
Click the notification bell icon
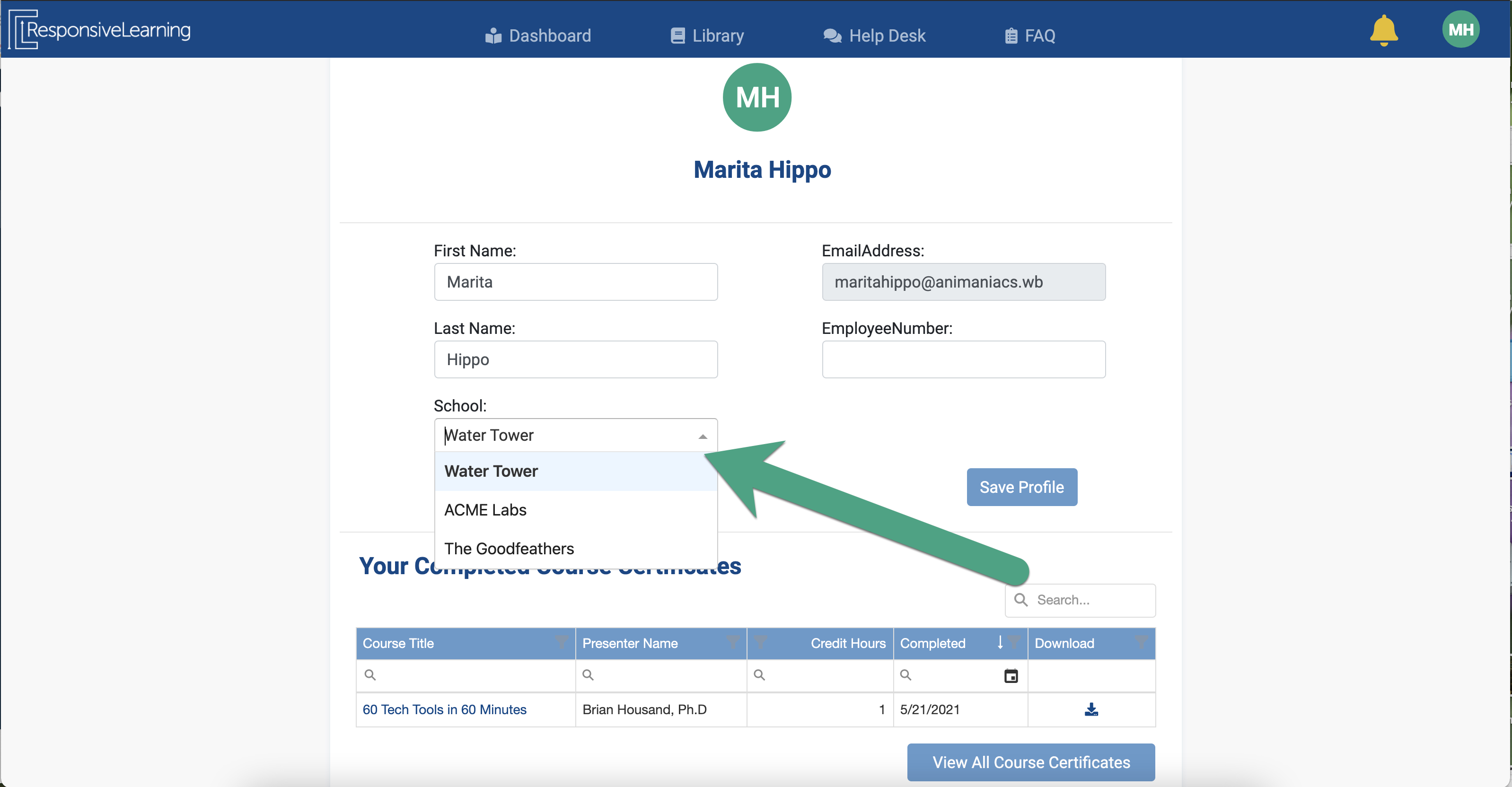1383,31
